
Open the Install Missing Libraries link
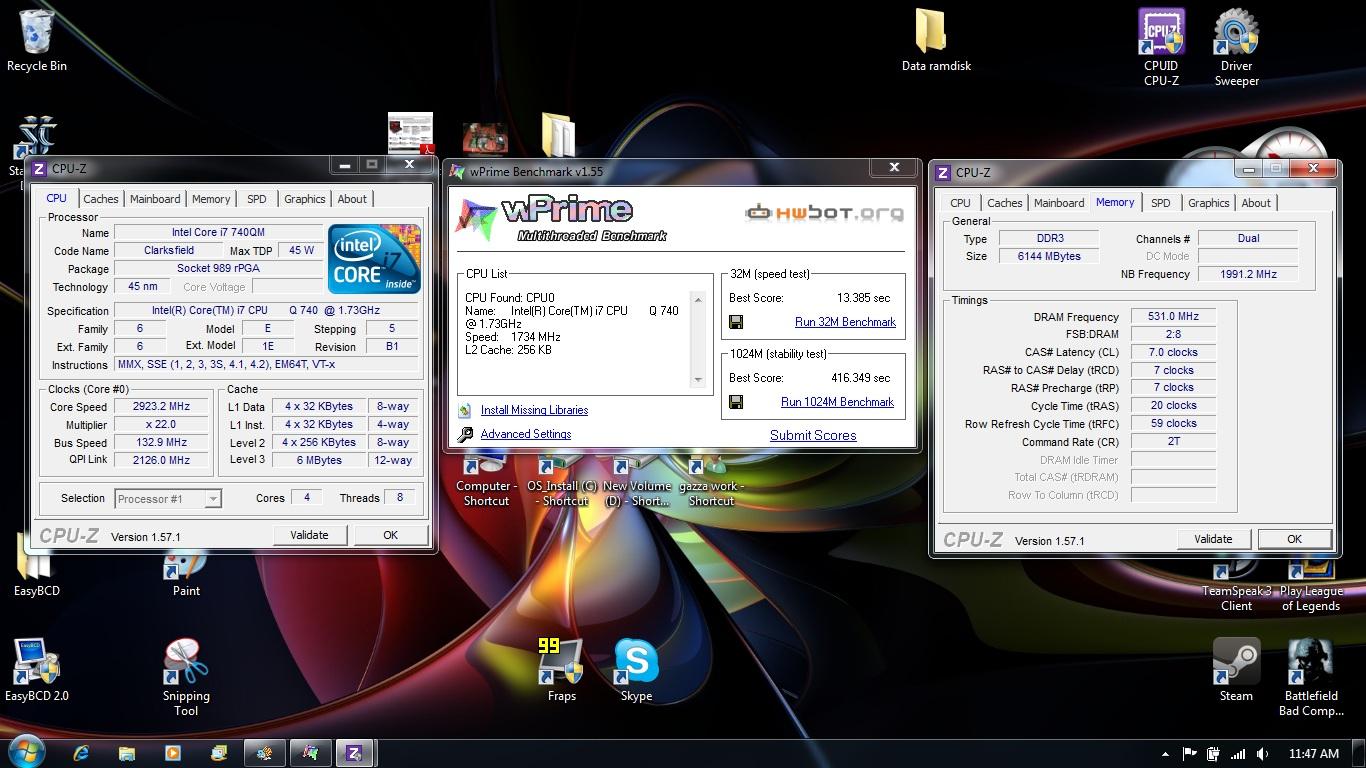click(x=534, y=410)
